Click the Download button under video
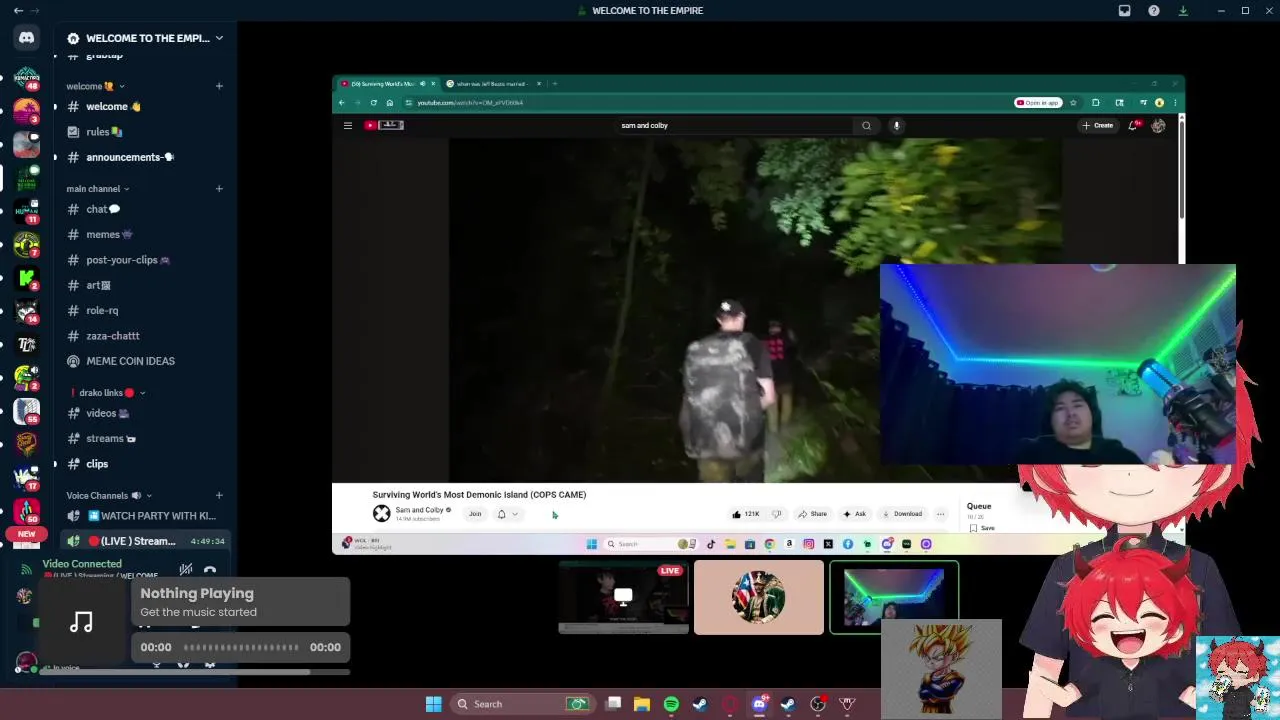Screen dimensions: 1280x720 point(902,514)
